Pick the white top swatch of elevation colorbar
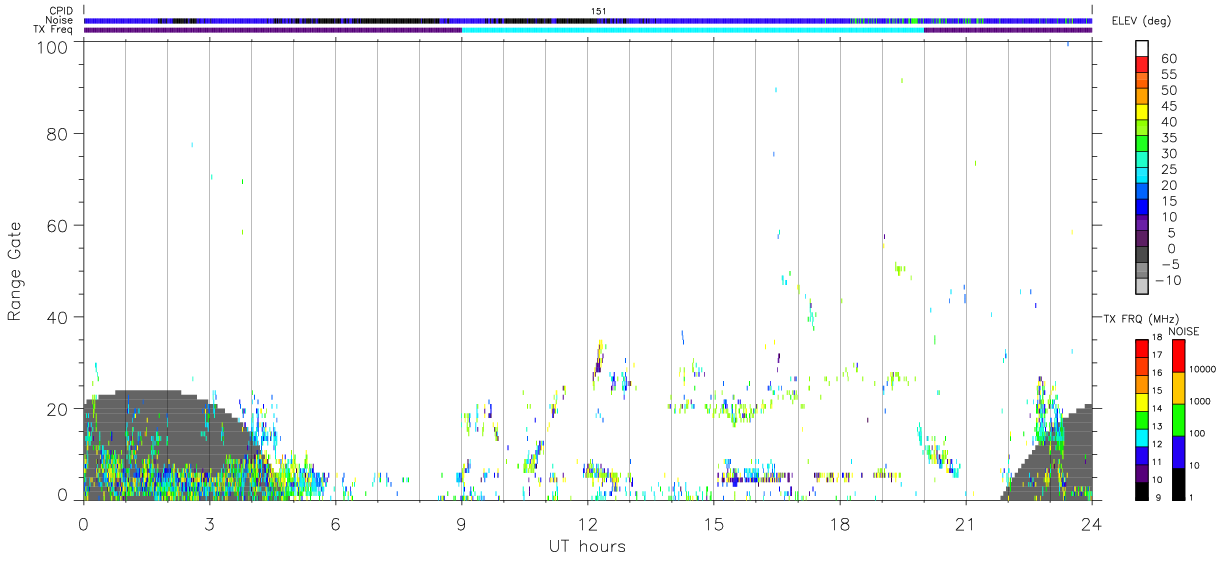 (x=1142, y=48)
